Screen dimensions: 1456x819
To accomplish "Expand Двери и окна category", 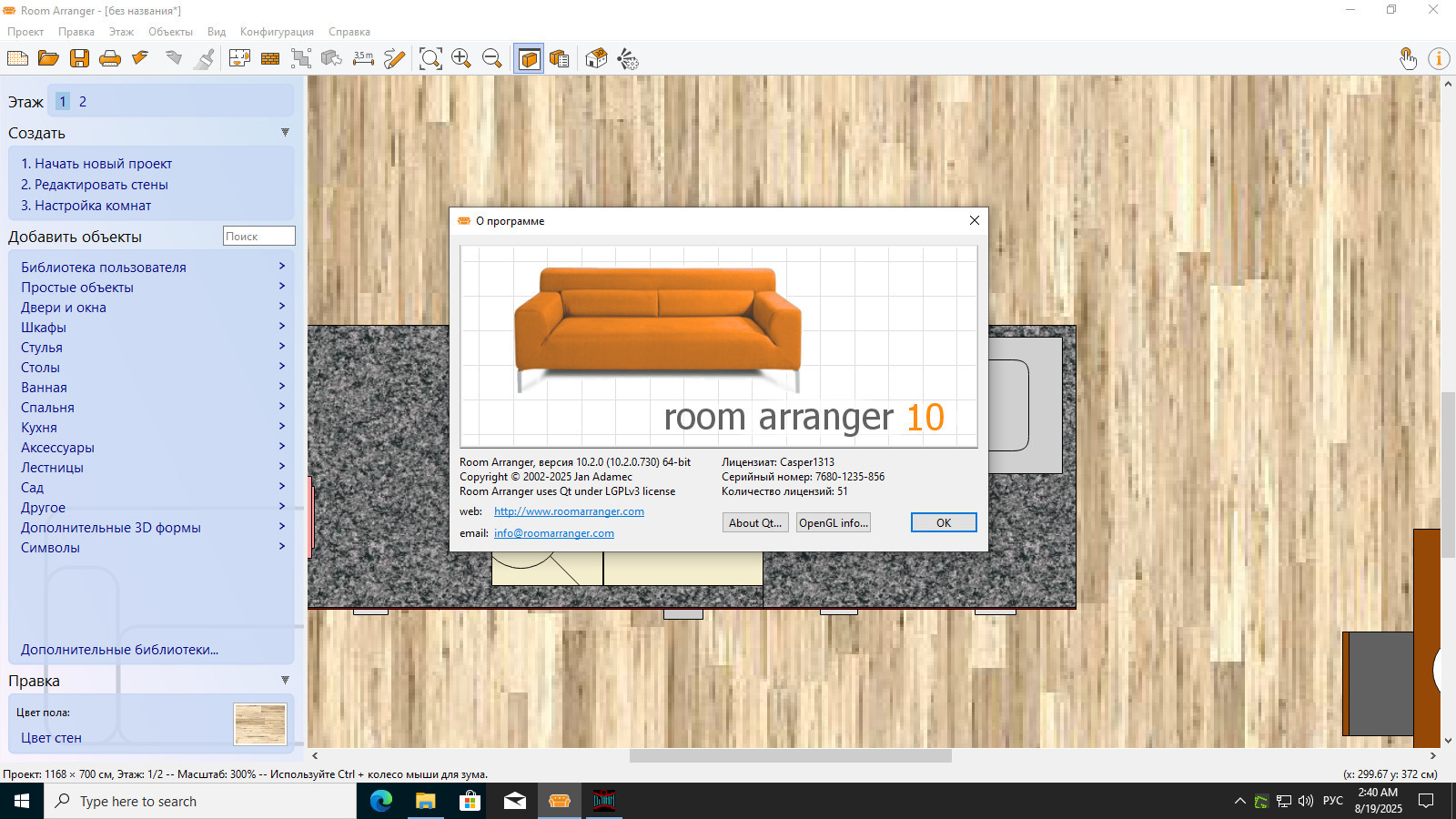I will (153, 307).
